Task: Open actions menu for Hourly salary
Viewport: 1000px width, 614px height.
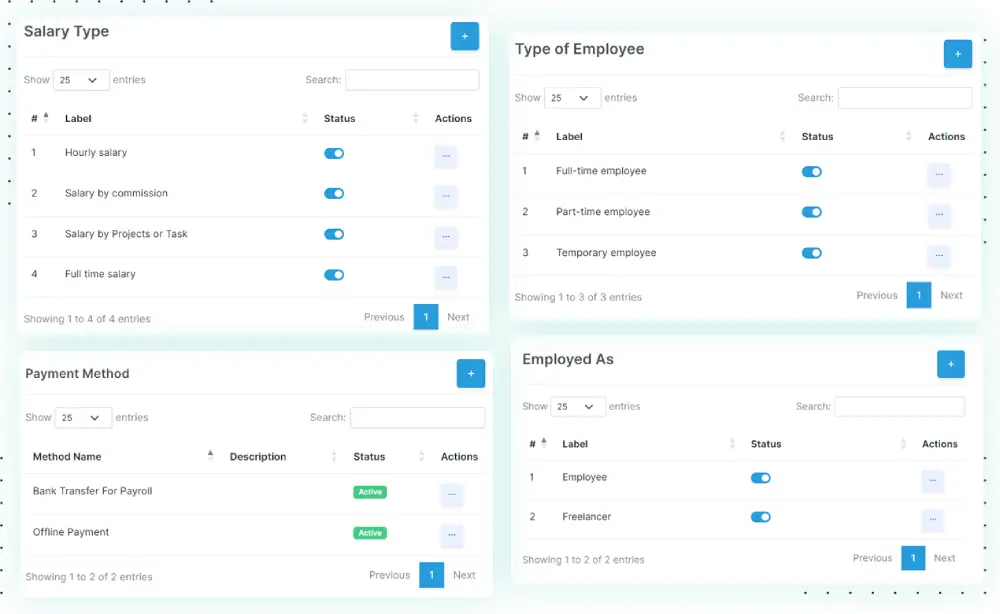Action: (x=445, y=157)
